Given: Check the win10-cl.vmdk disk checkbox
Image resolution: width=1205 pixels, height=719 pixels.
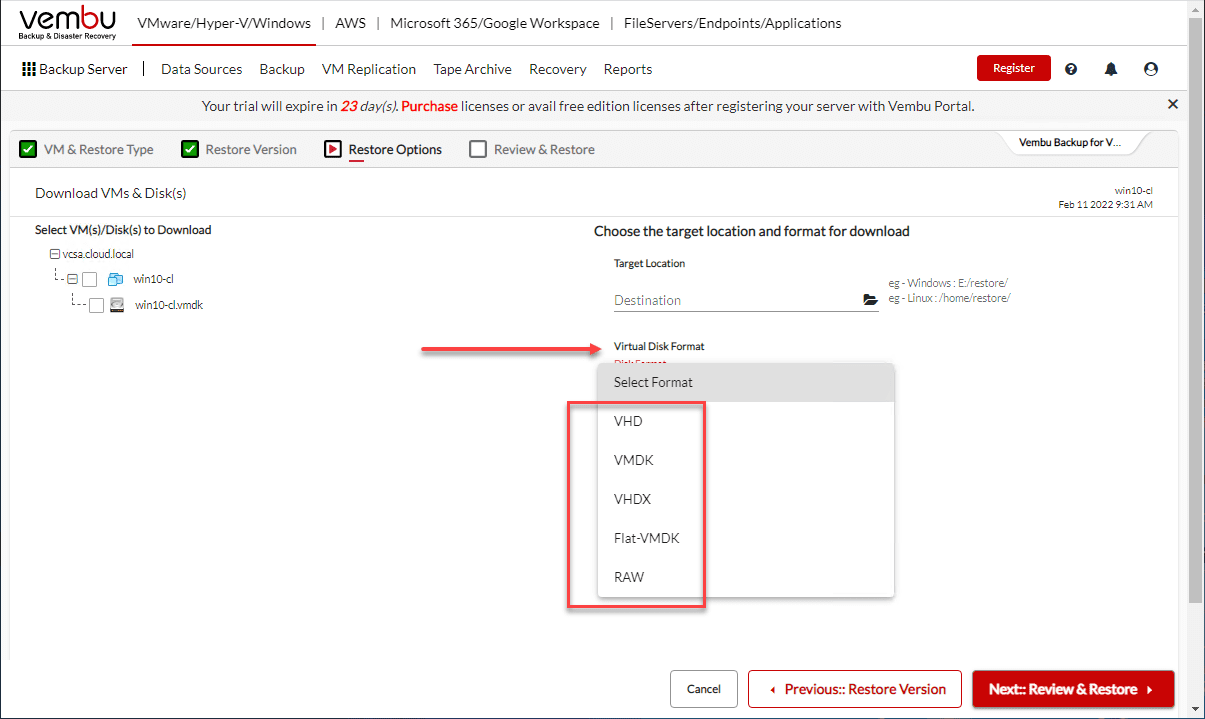Looking at the screenshot, I should pyautogui.click(x=96, y=305).
